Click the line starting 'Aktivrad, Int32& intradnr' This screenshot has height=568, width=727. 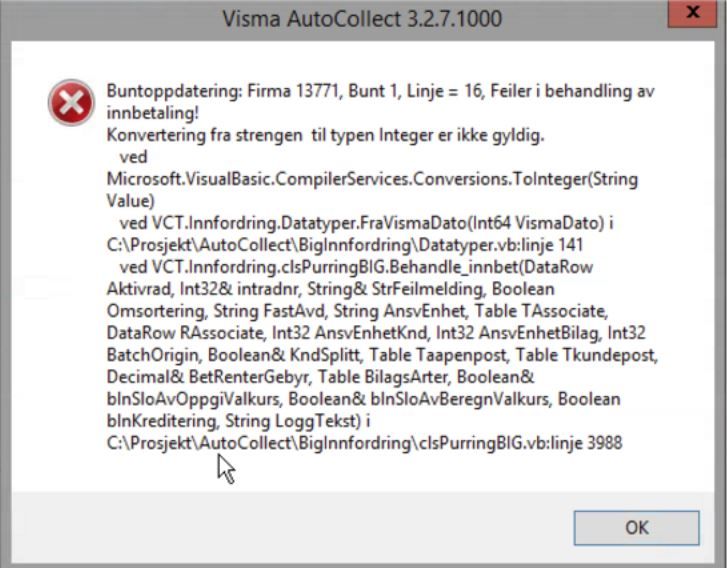[x=331, y=289]
